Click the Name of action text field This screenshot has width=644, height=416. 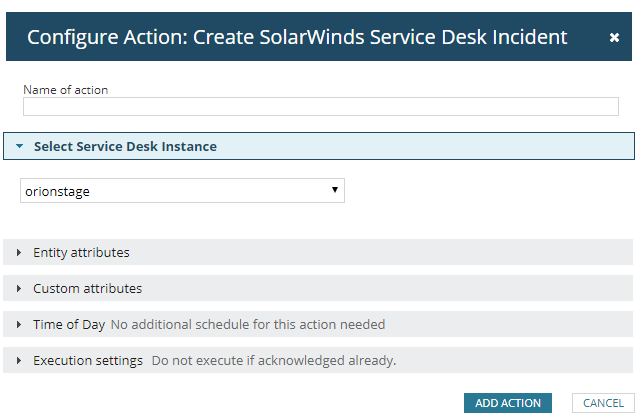(x=321, y=107)
